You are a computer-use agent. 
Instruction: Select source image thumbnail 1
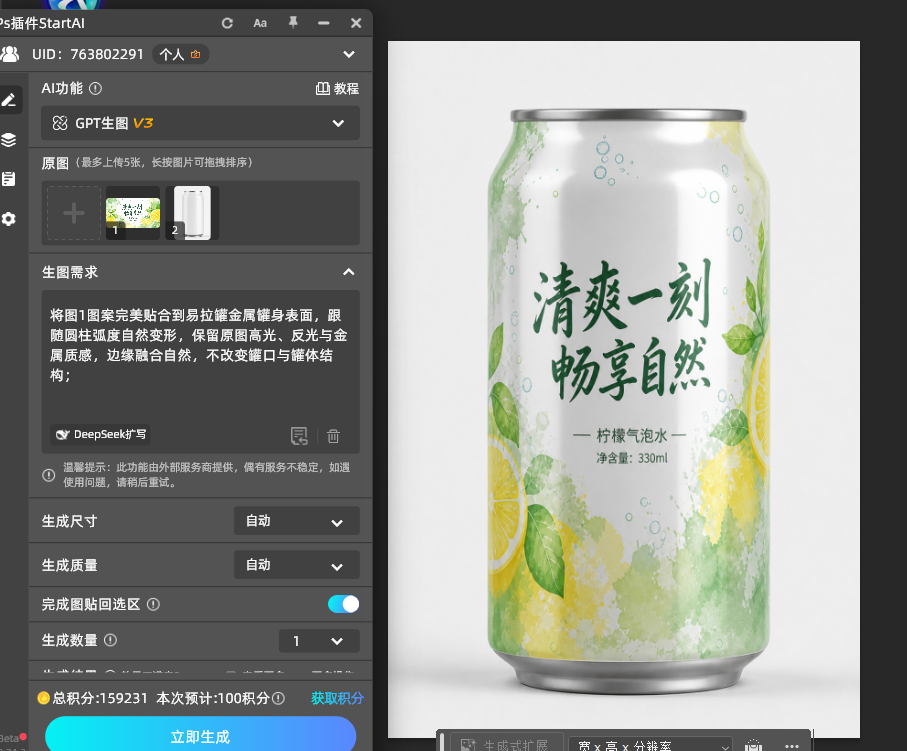[133, 213]
